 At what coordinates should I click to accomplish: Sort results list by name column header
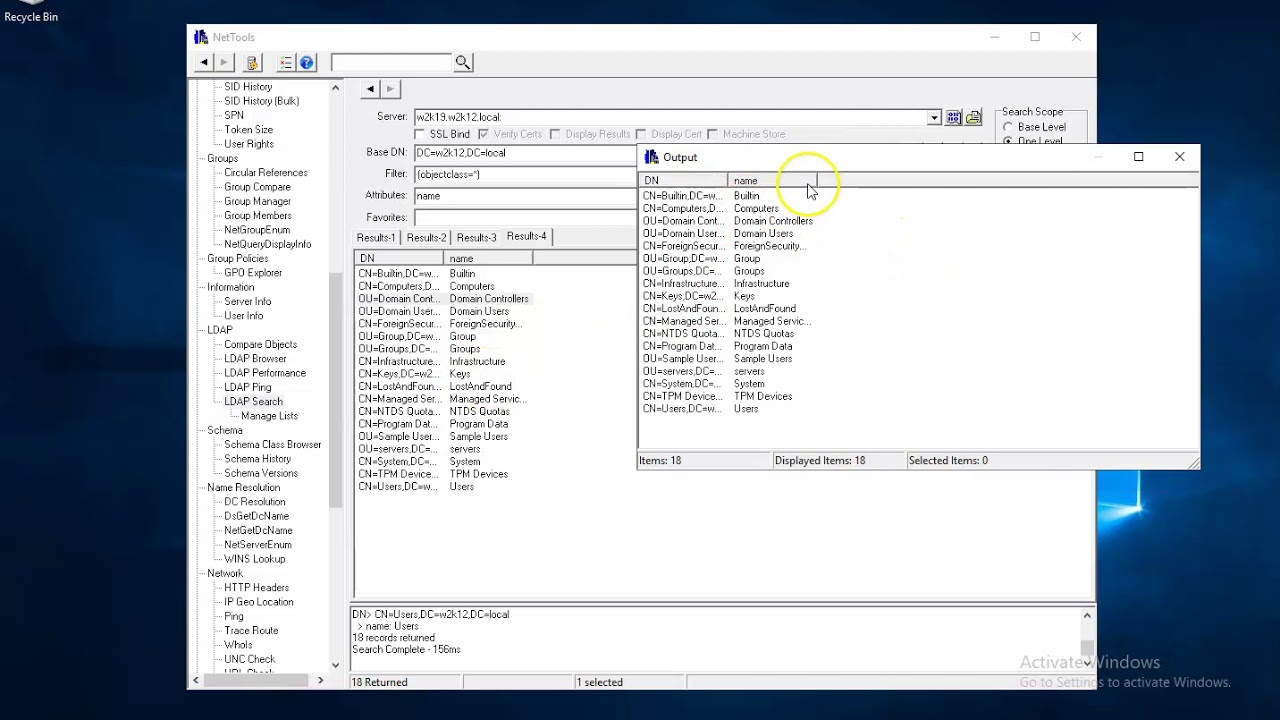pyautogui.click(x=488, y=259)
